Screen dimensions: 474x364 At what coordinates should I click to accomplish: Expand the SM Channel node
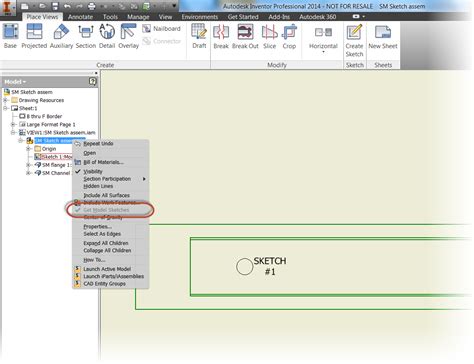point(28,173)
